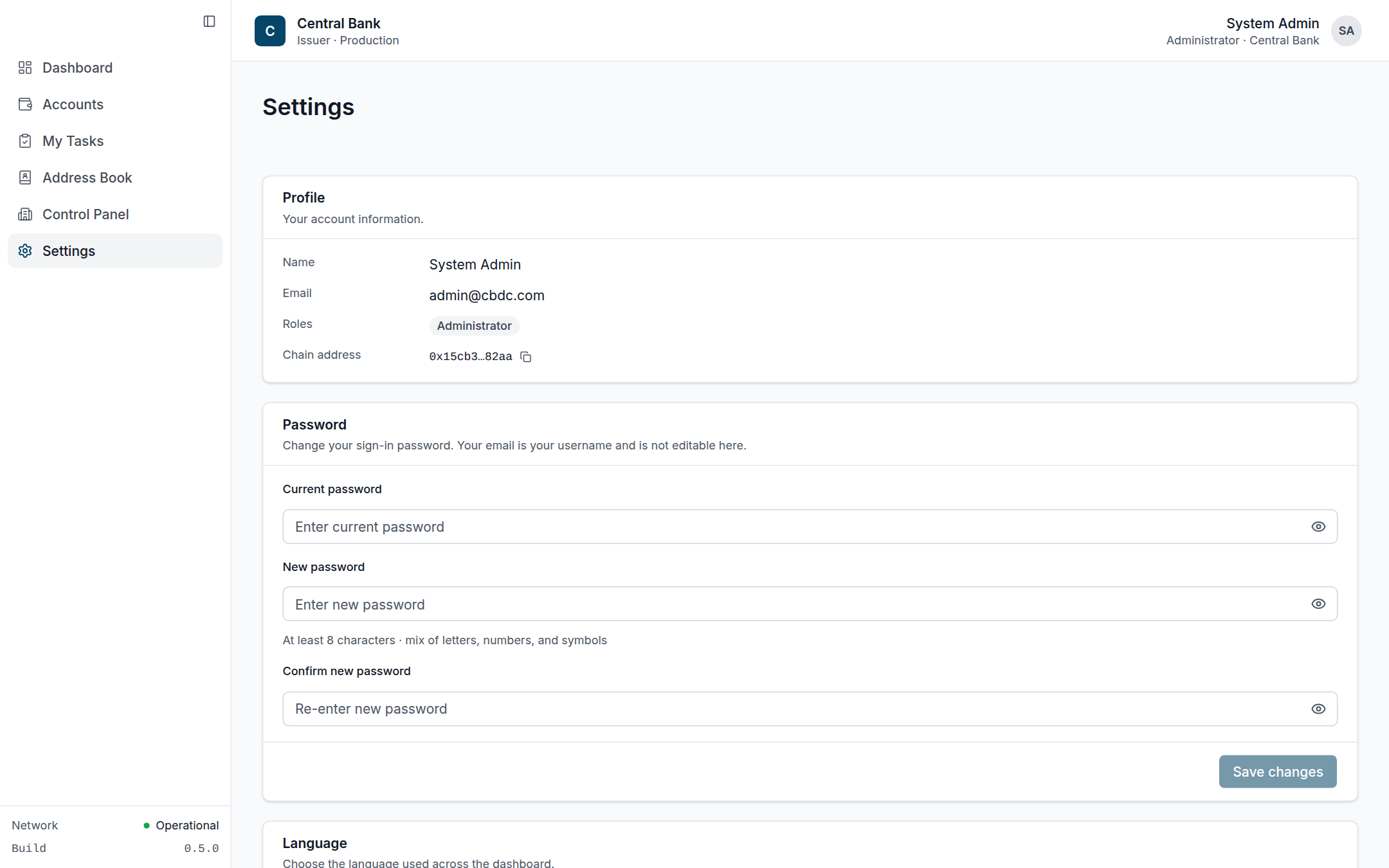Click the Settings gear icon
This screenshot has height=868, width=1389.
pyautogui.click(x=25, y=251)
